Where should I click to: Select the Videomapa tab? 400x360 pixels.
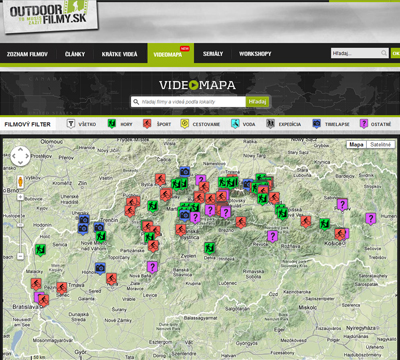[x=170, y=54]
